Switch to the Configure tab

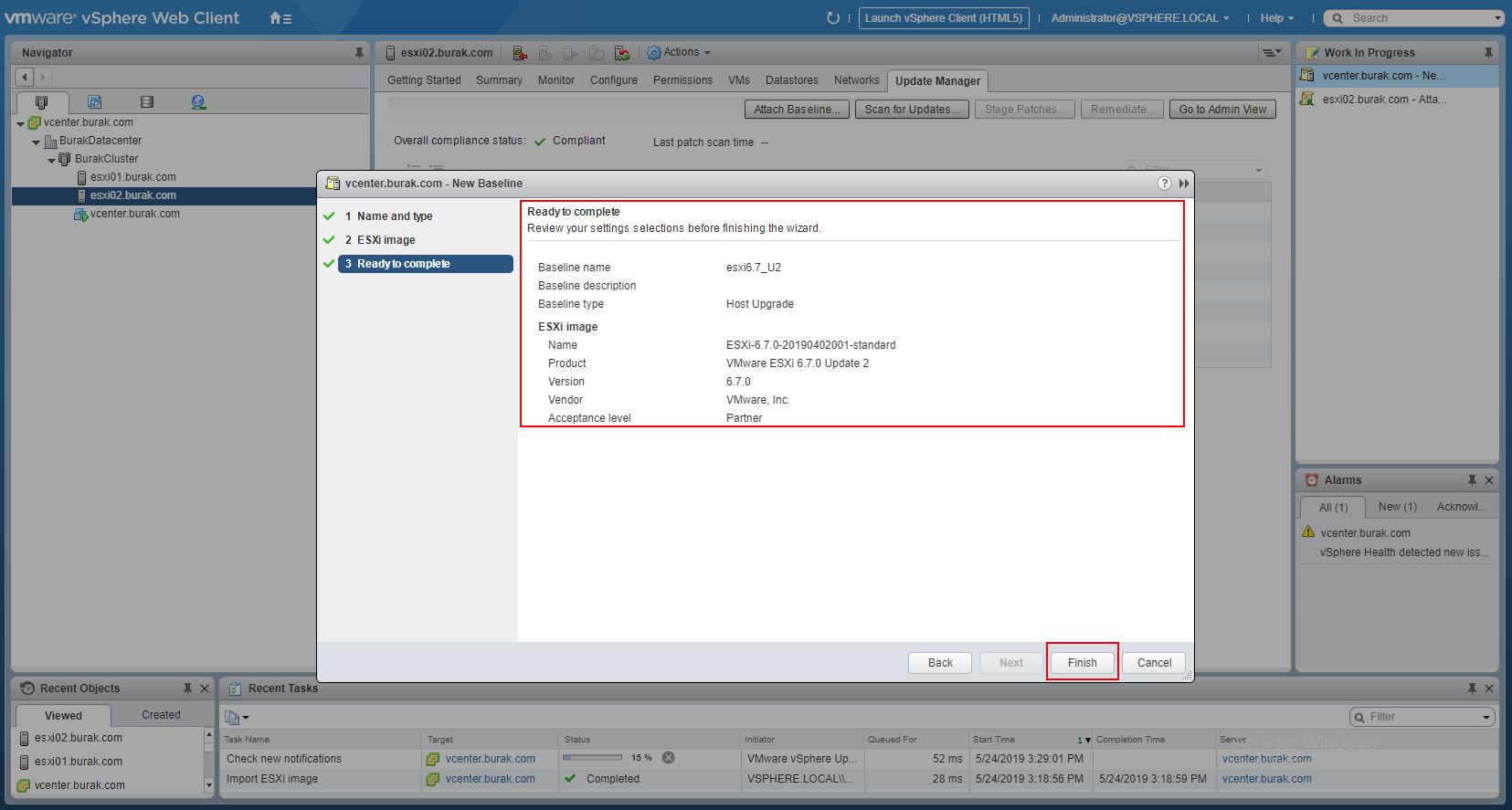click(614, 80)
